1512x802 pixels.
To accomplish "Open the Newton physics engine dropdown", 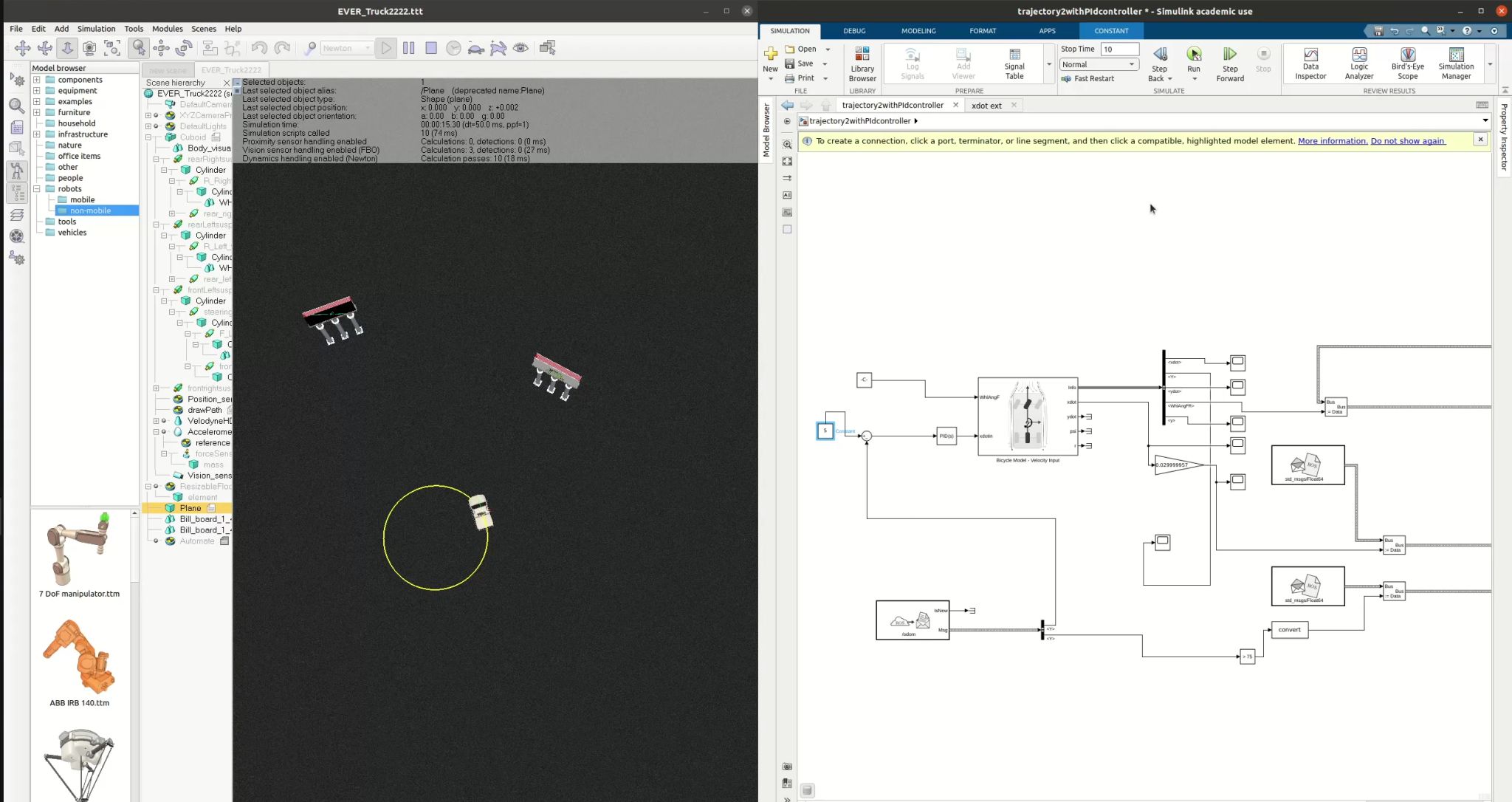I will 347,48.
